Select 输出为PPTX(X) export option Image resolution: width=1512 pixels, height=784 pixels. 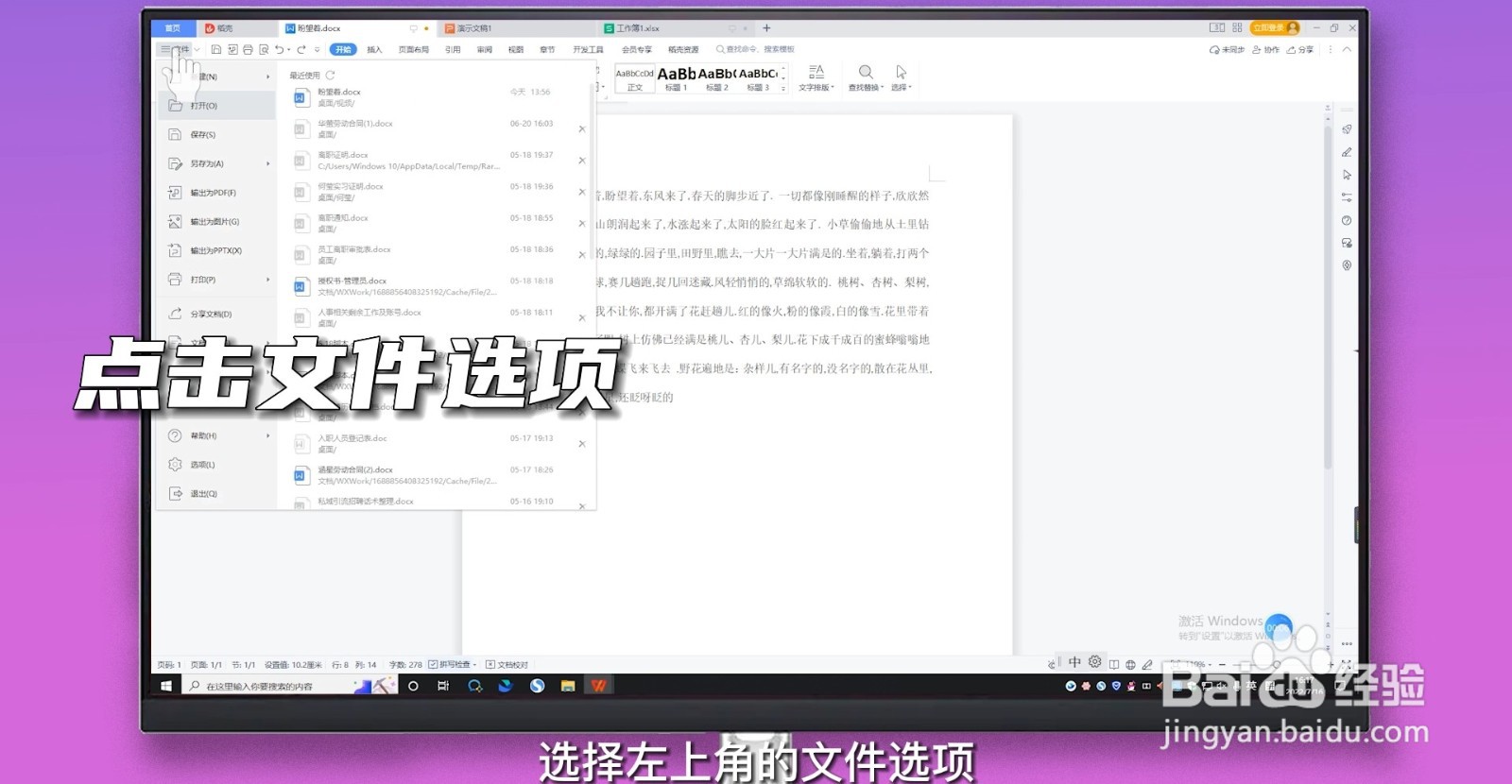tap(216, 250)
